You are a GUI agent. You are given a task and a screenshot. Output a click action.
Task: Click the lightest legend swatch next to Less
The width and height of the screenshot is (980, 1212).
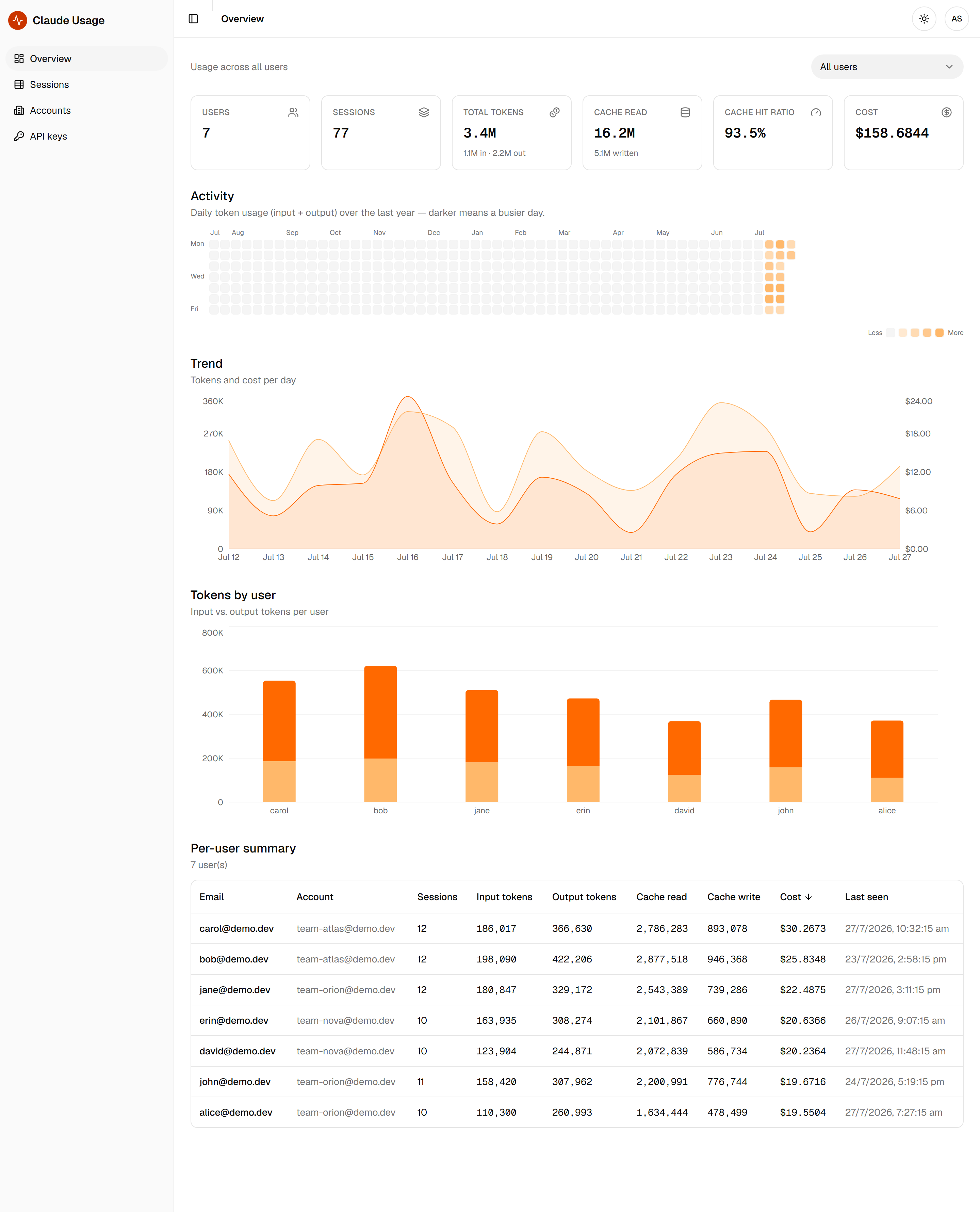[x=890, y=333]
